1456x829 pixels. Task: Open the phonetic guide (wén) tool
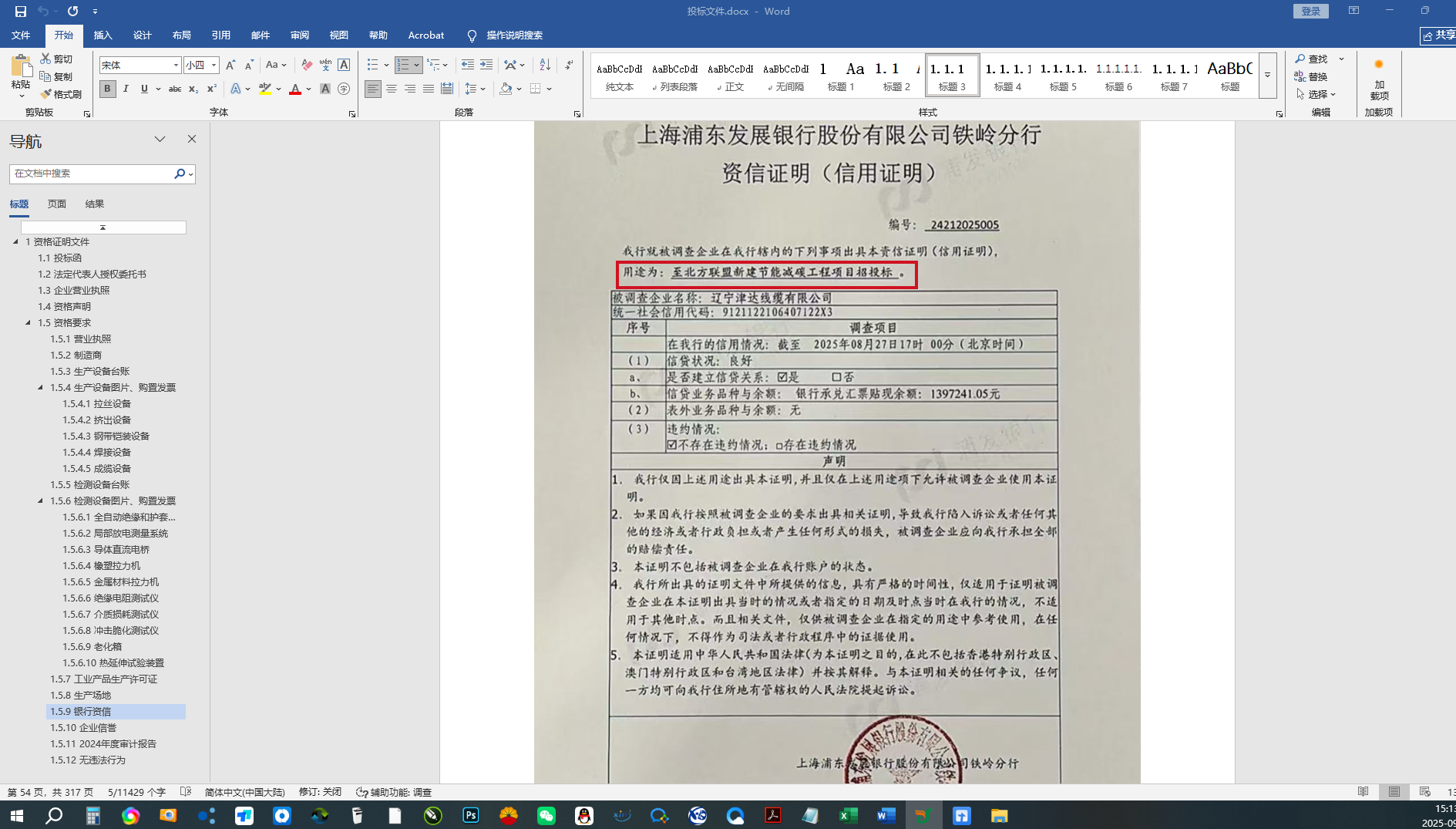(325, 65)
